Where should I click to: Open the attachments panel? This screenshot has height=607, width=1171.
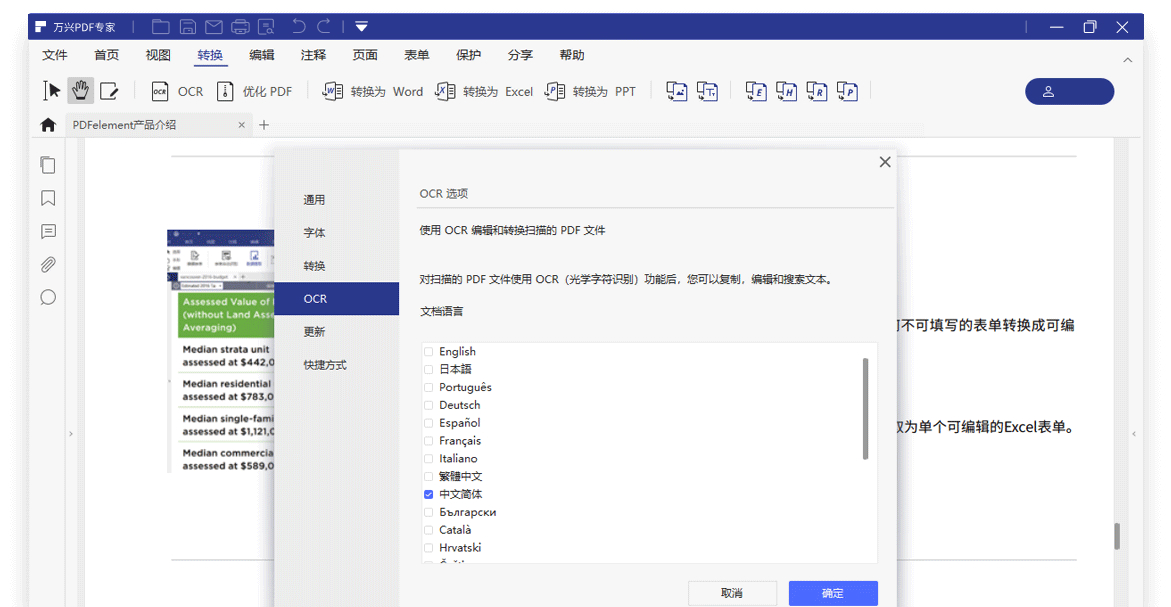(48, 264)
